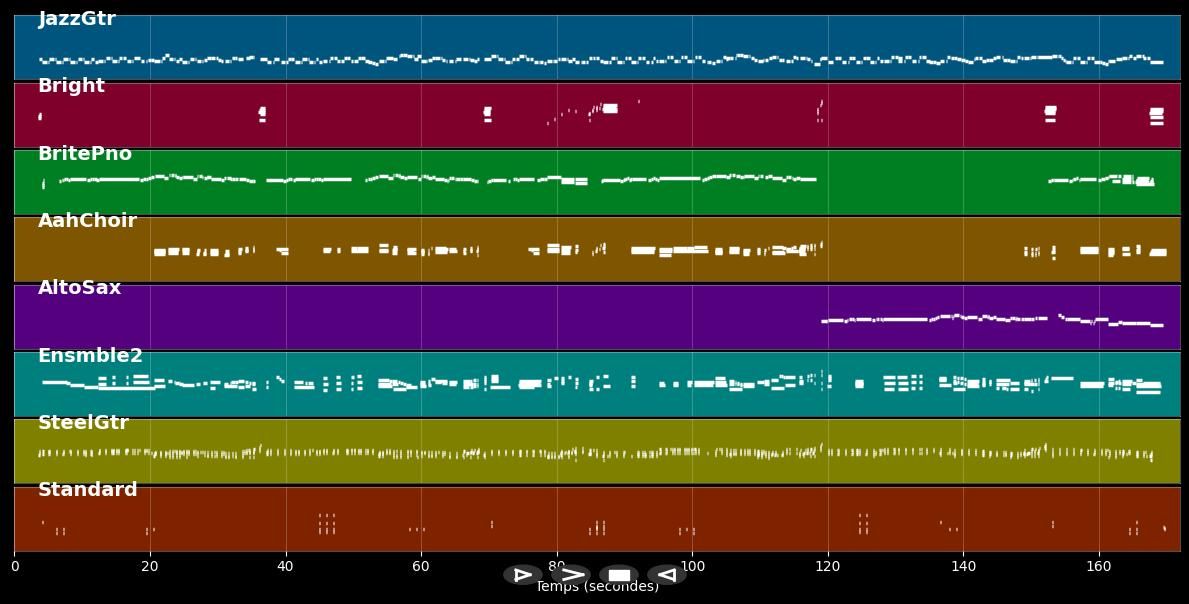1189x604 pixels.
Task: Click the SteelGtr track name
Action: tap(83, 423)
